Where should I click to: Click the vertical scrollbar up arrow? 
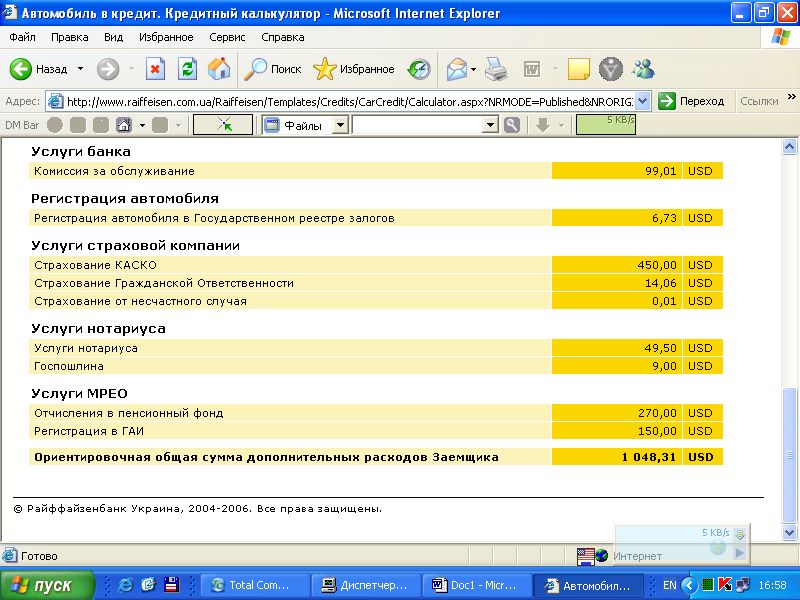point(789,148)
